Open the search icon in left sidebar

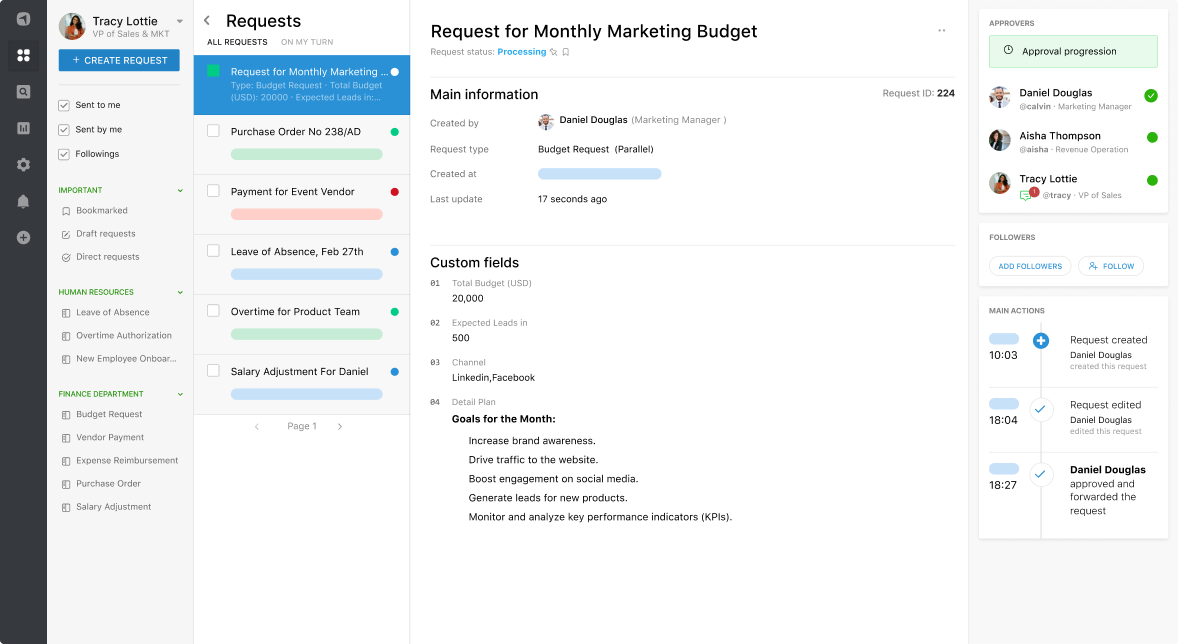point(23,92)
